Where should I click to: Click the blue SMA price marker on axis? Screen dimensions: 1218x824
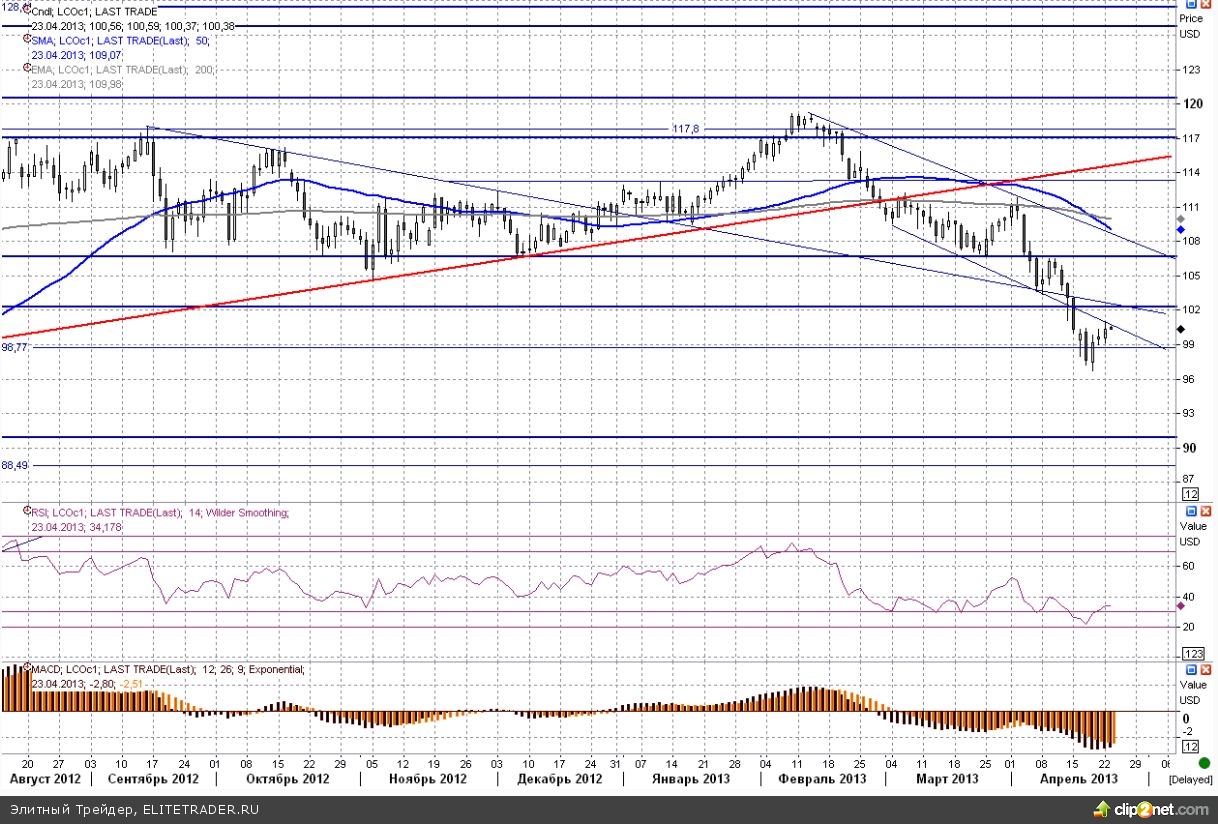(x=1181, y=230)
